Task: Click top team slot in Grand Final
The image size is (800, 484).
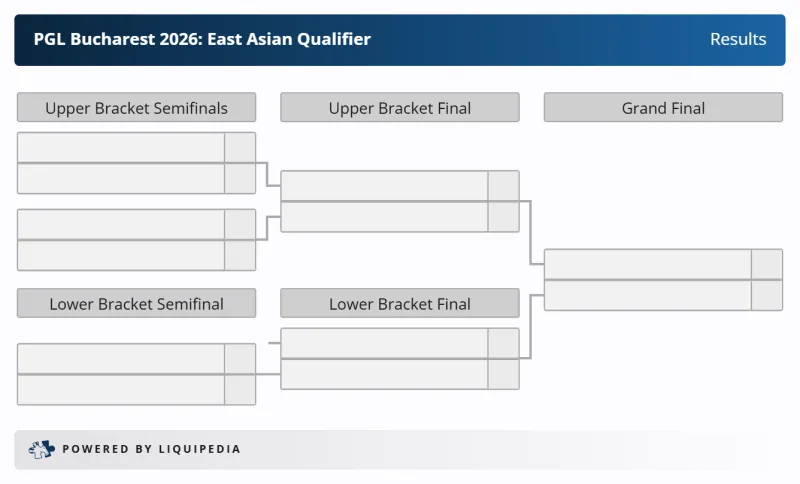Action: [647, 264]
